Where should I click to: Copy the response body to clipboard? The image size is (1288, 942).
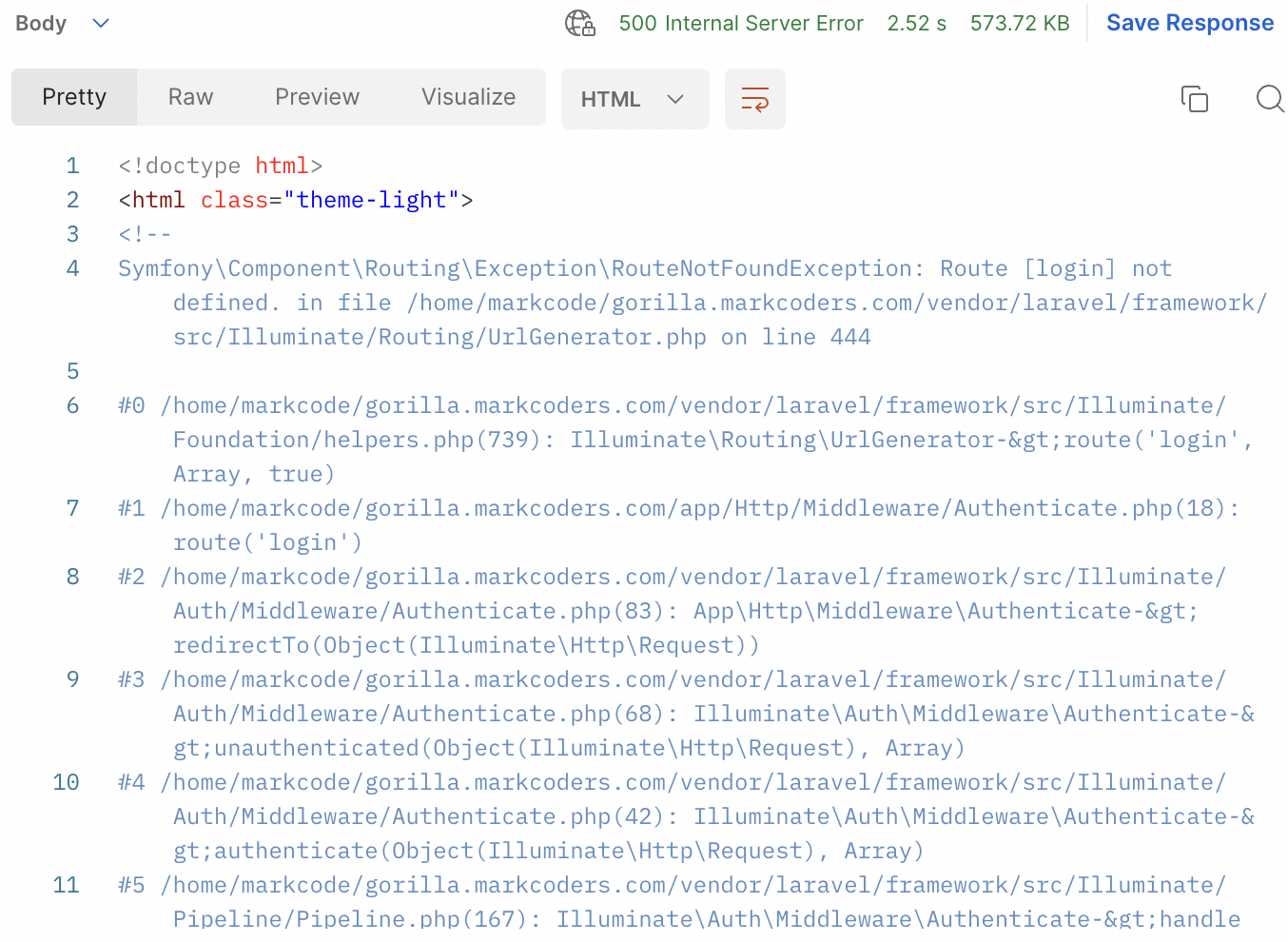[x=1194, y=99]
